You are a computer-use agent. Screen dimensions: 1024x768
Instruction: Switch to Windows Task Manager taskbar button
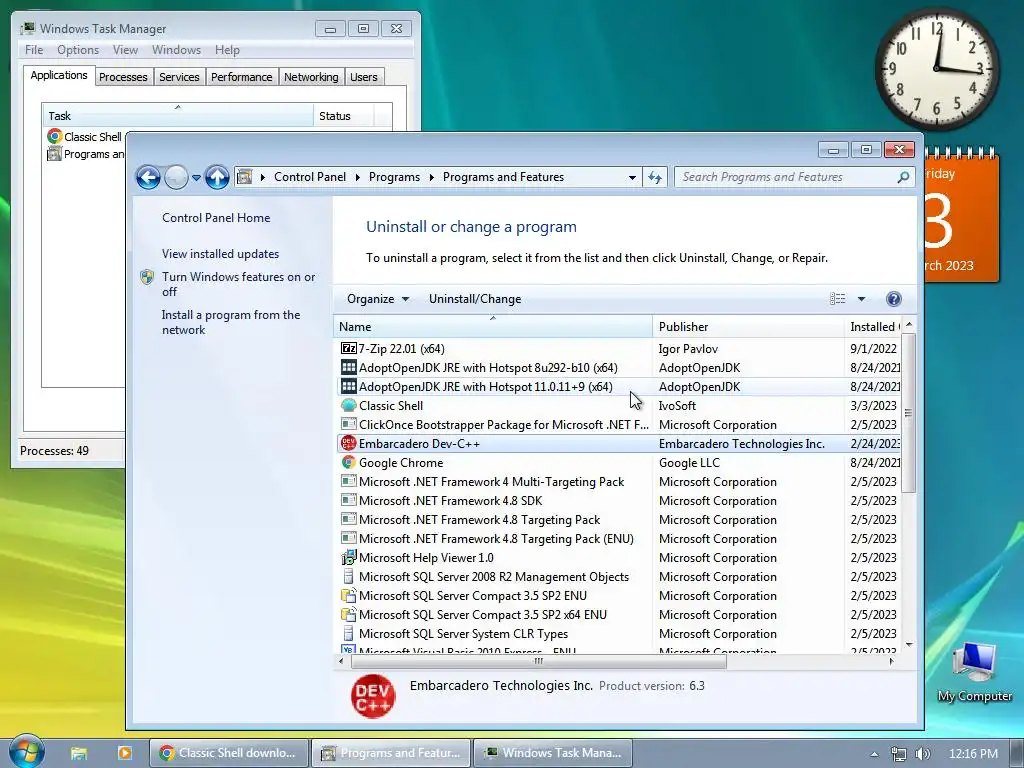[552, 753]
